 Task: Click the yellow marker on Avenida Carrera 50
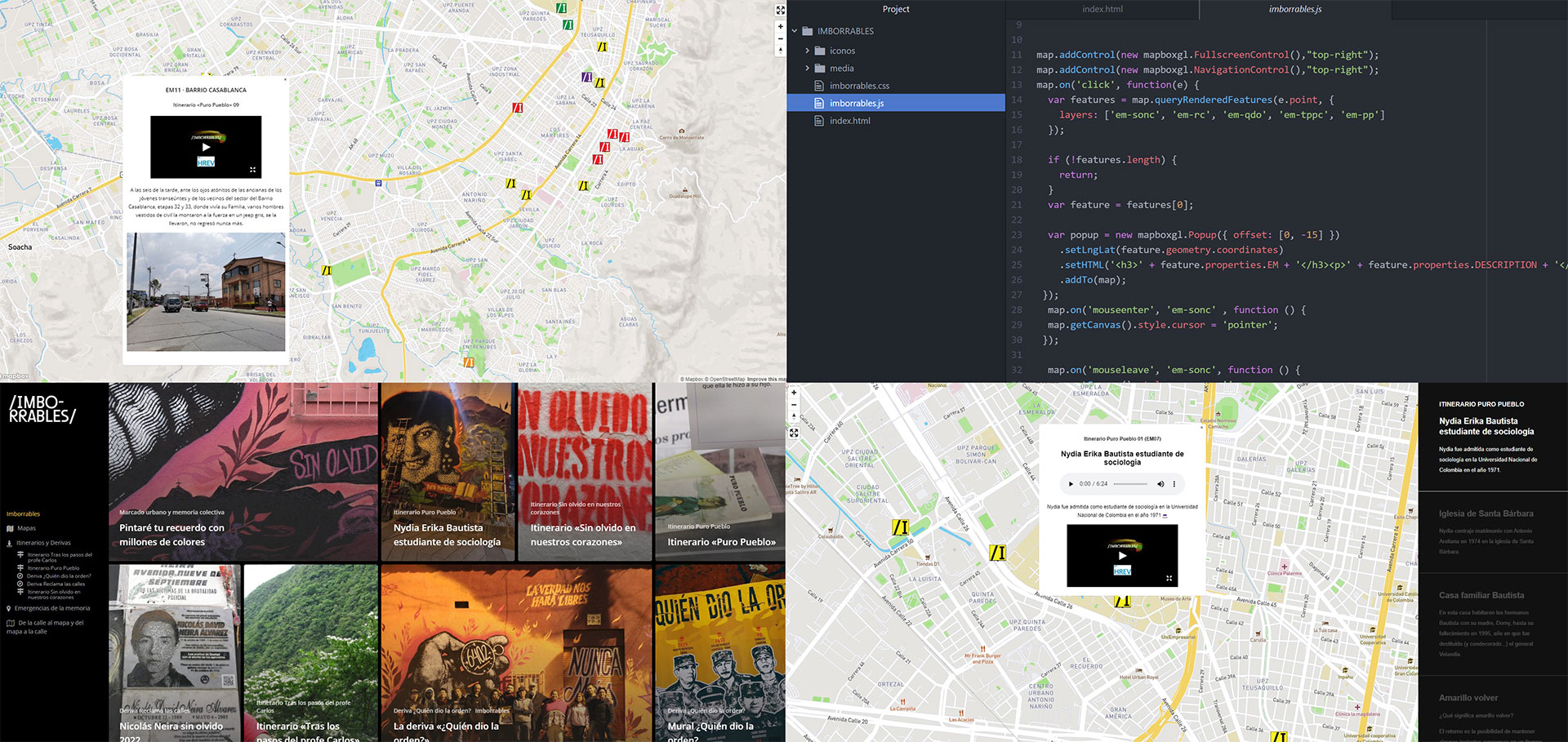pyautogui.click(x=900, y=527)
